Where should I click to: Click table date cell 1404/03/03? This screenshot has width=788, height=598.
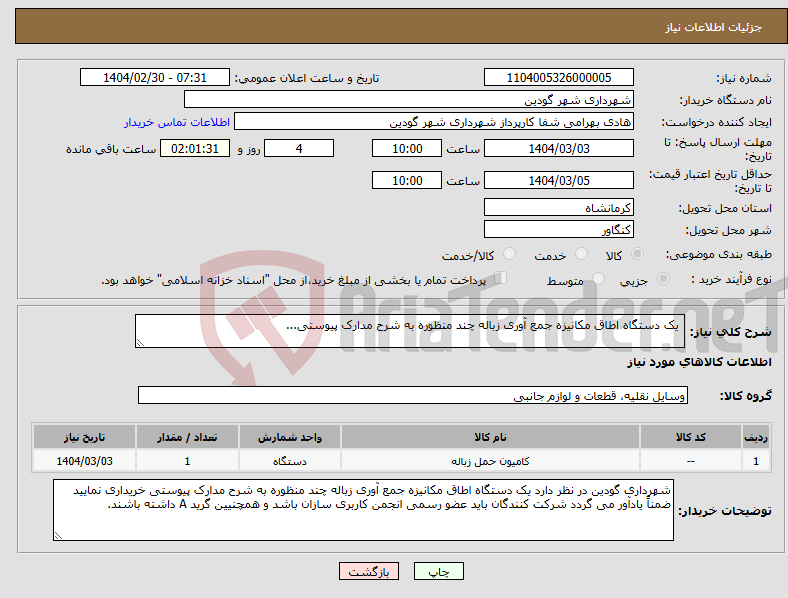coord(84,460)
